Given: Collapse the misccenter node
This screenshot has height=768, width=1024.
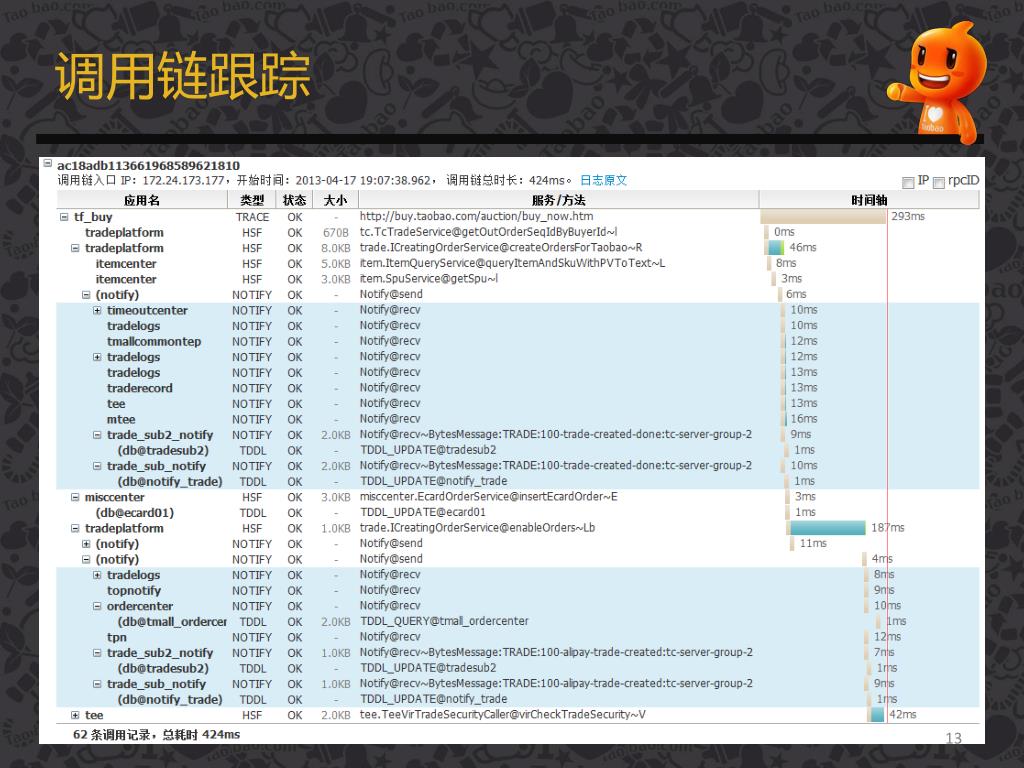Looking at the screenshot, I should (75, 498).
